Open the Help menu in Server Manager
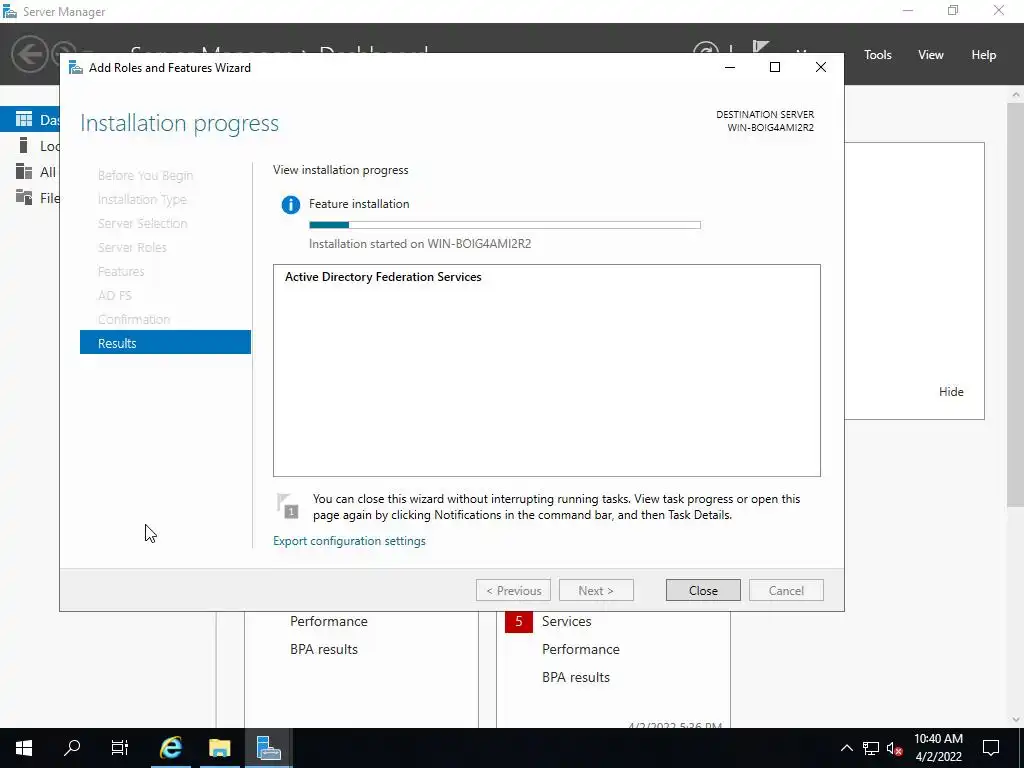 pos(984,55)
